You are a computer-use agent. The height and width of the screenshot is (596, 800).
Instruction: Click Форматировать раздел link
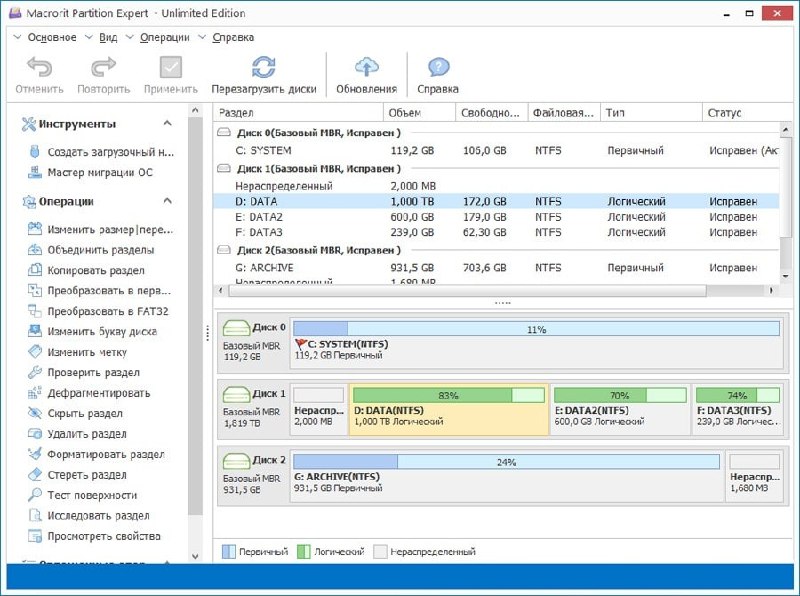(x=105, y=454)
